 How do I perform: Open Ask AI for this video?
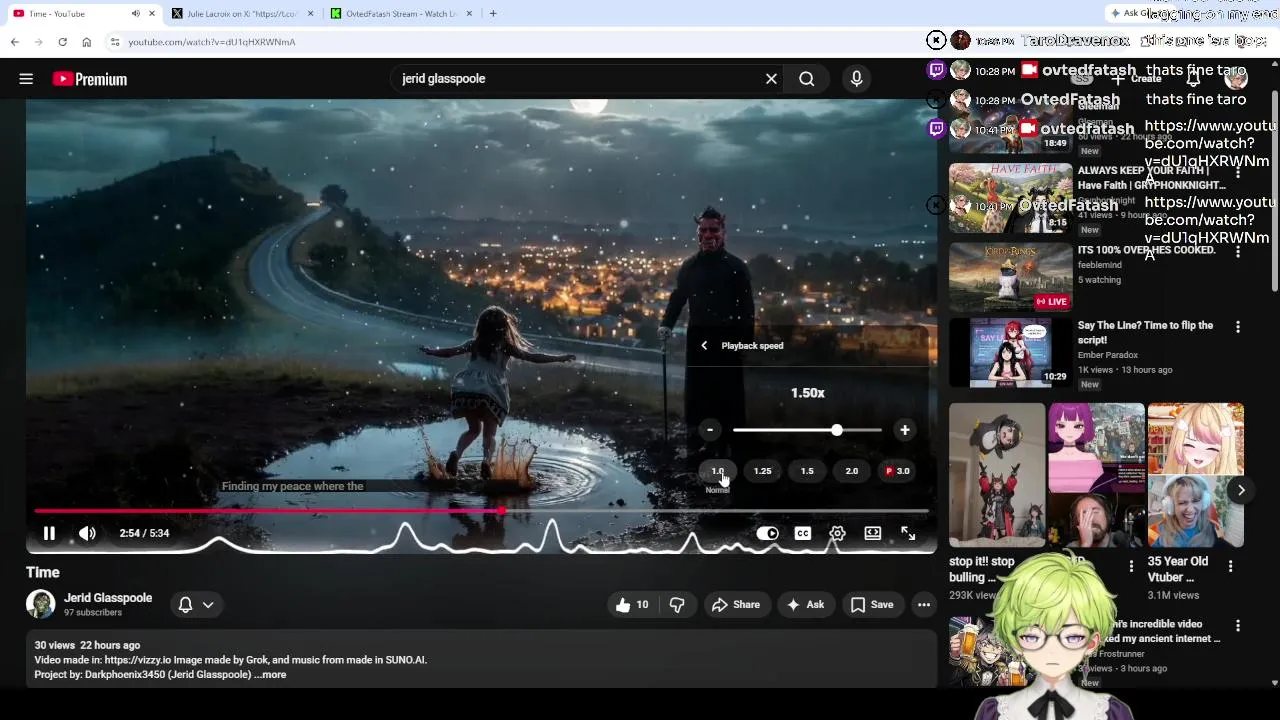[x=806, y=605]
